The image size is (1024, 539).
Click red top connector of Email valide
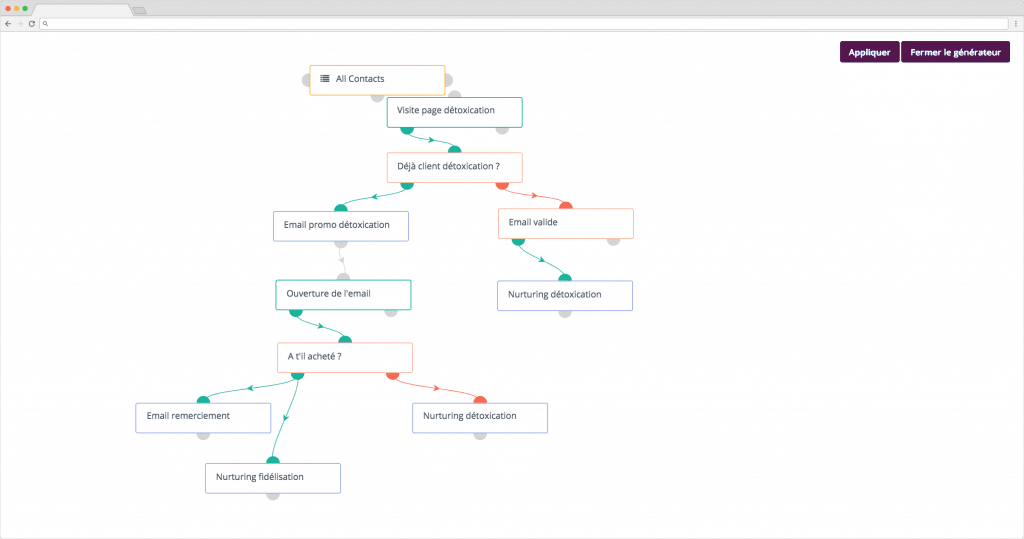[x=566, y=205]
